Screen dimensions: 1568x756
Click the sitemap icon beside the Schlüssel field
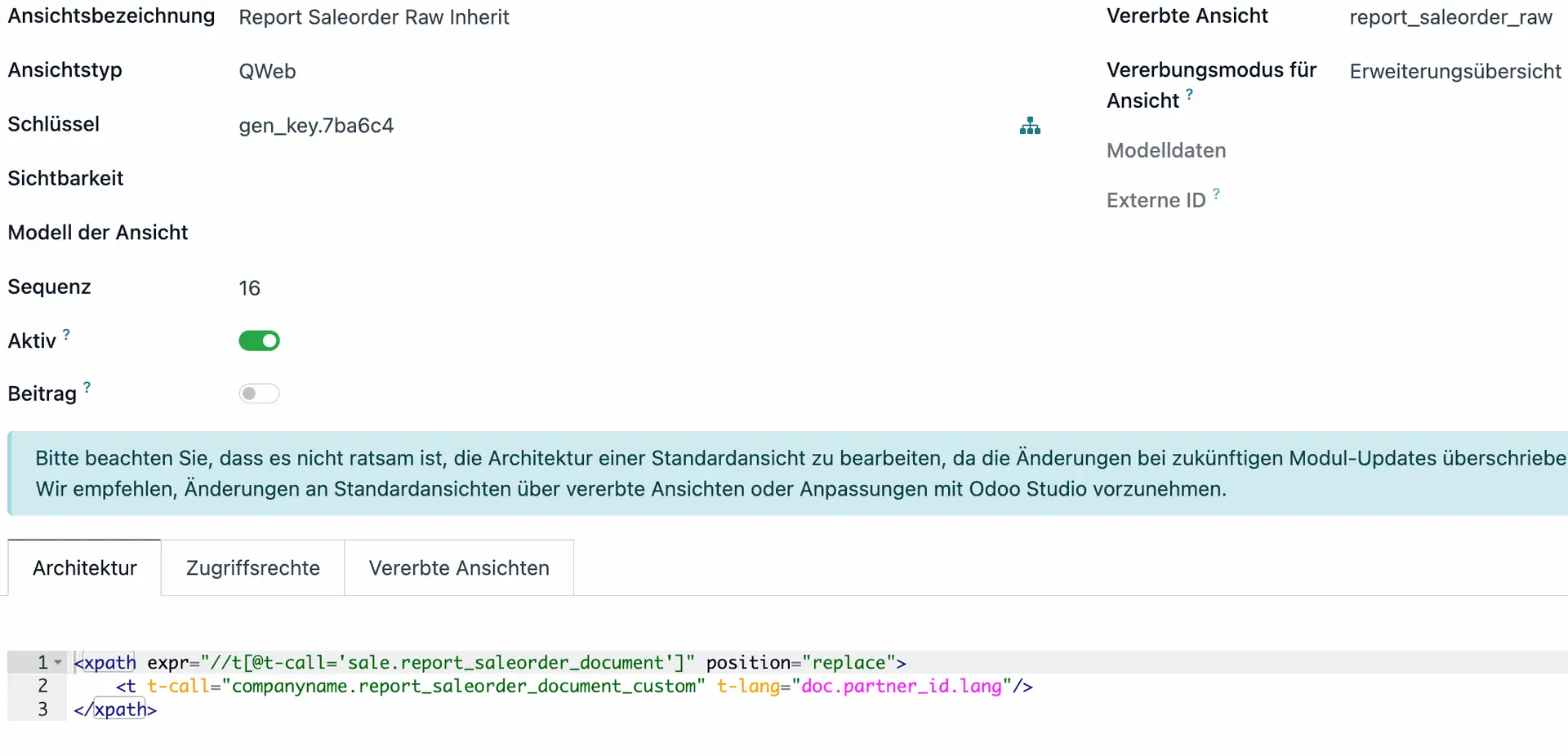point(1030,126)
